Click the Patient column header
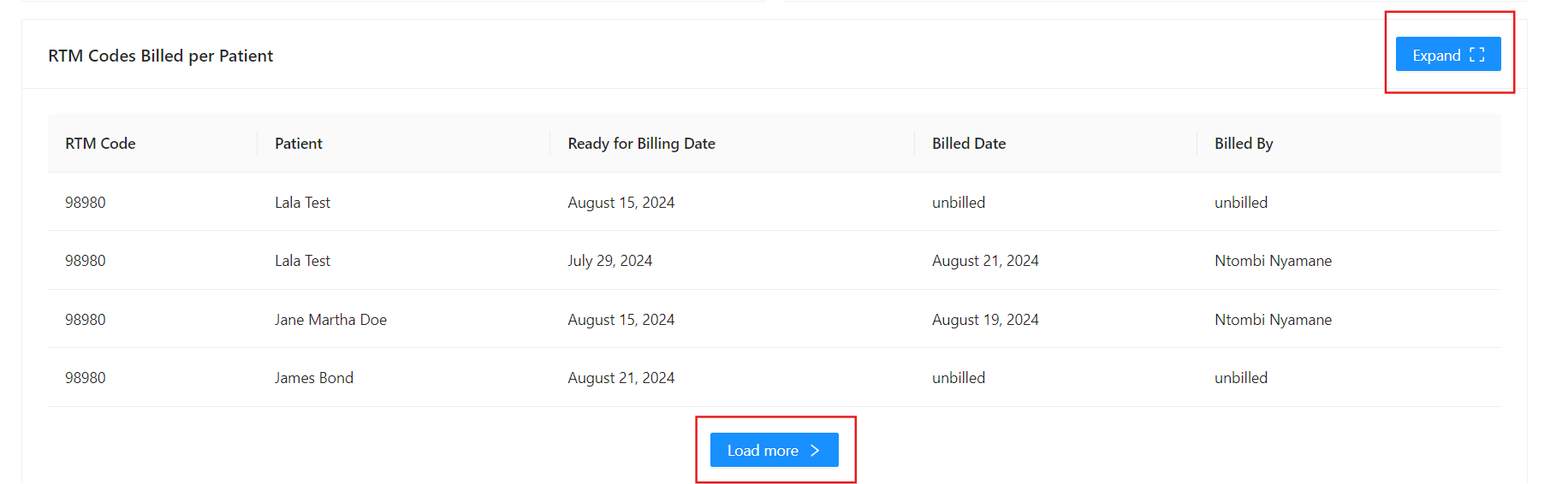1568x484 pixels. 299,144
